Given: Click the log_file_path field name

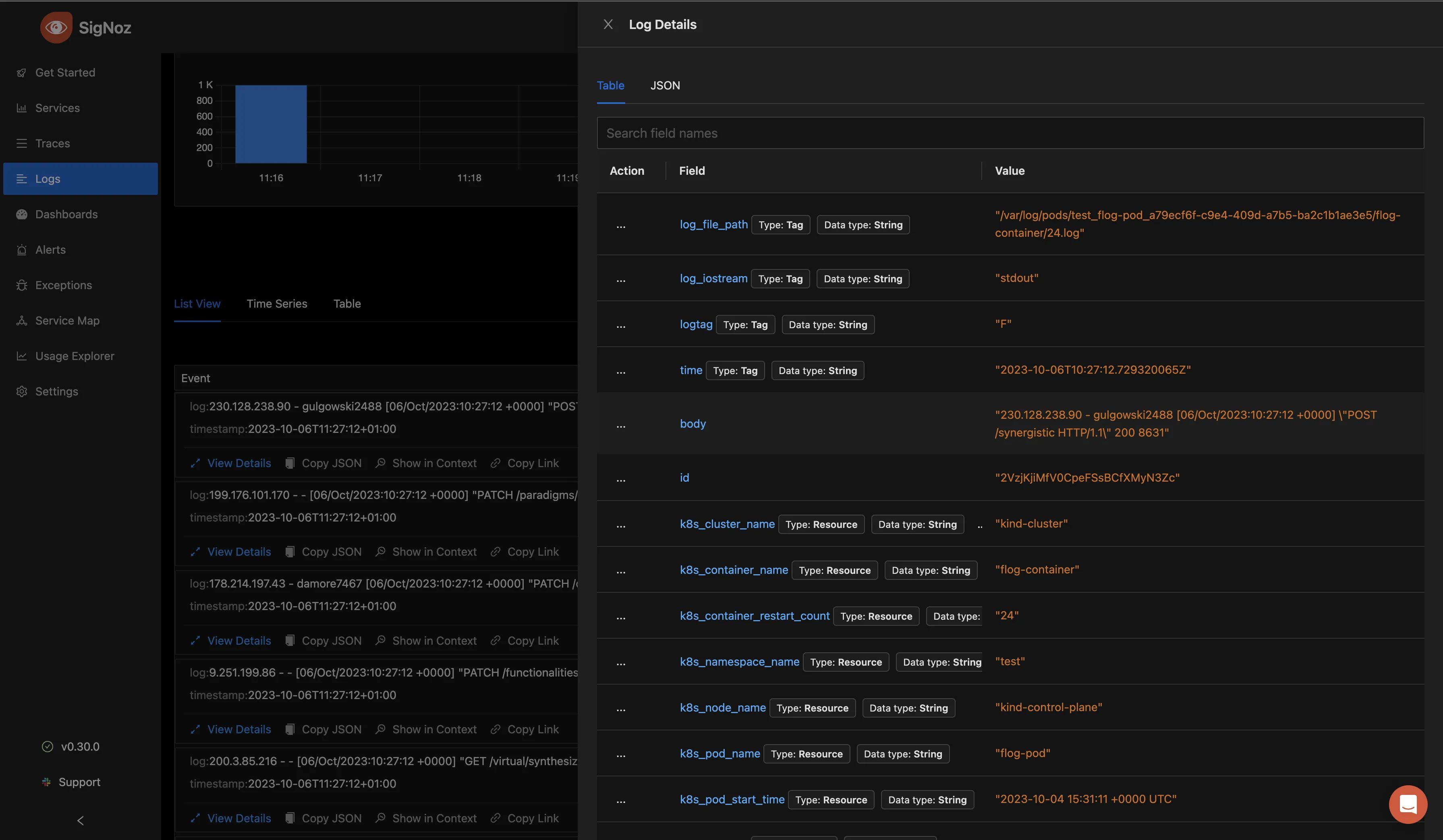Looking at the screenshot, I should 713,224.
